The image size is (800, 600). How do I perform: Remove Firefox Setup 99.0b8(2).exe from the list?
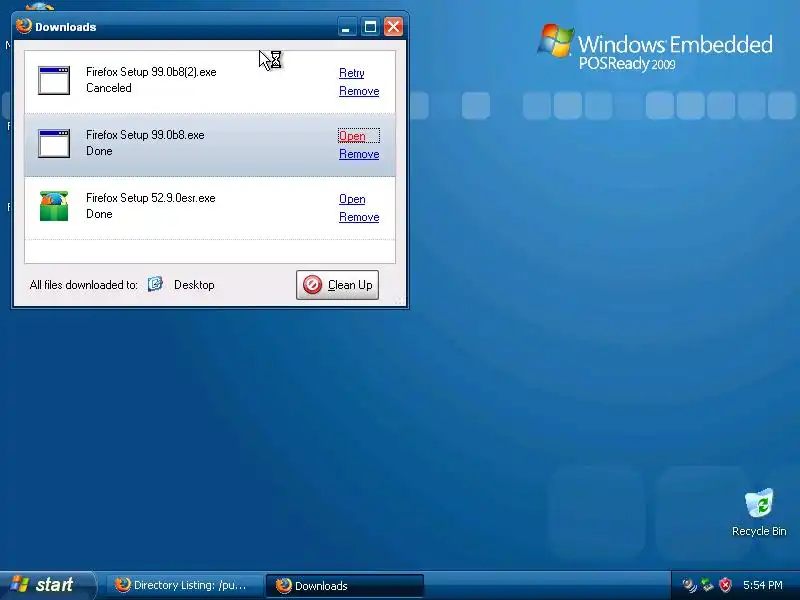point(359,91)
